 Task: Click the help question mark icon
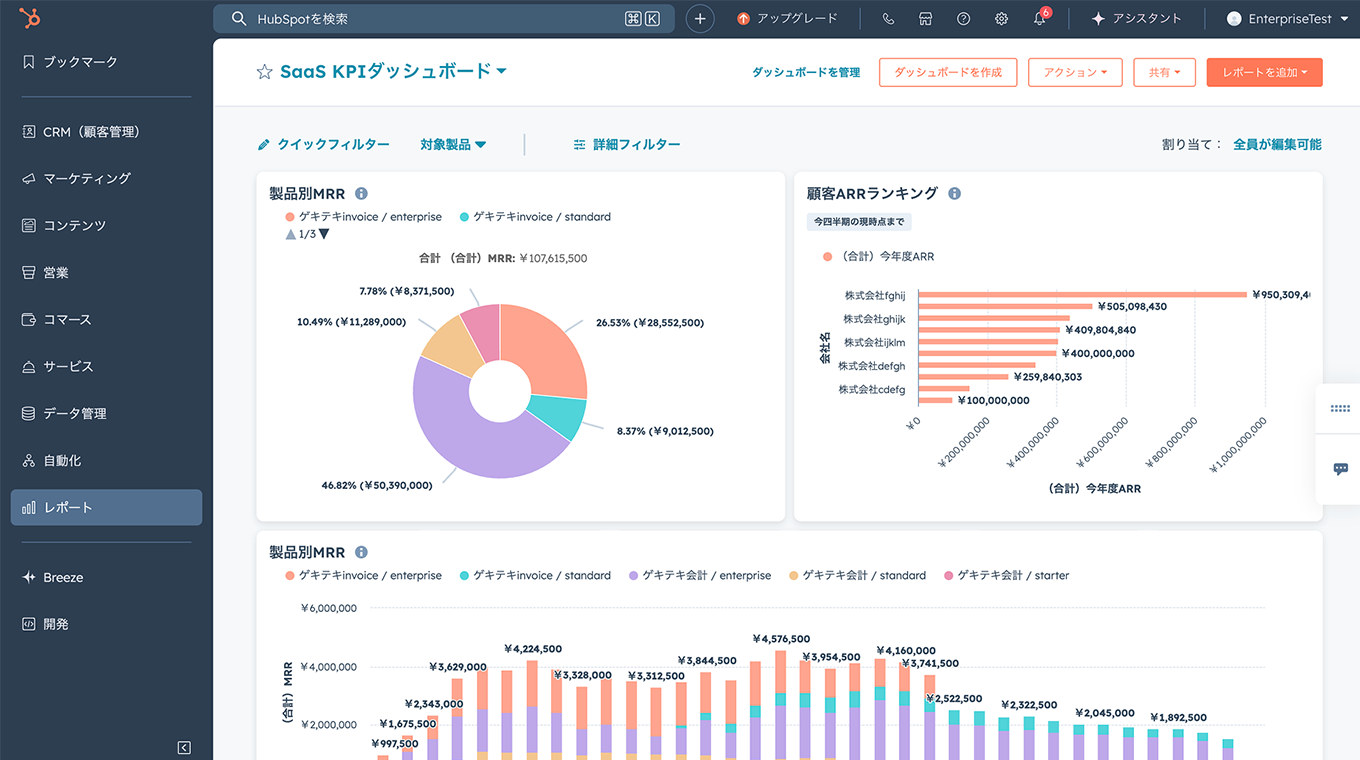click(963, 19)
